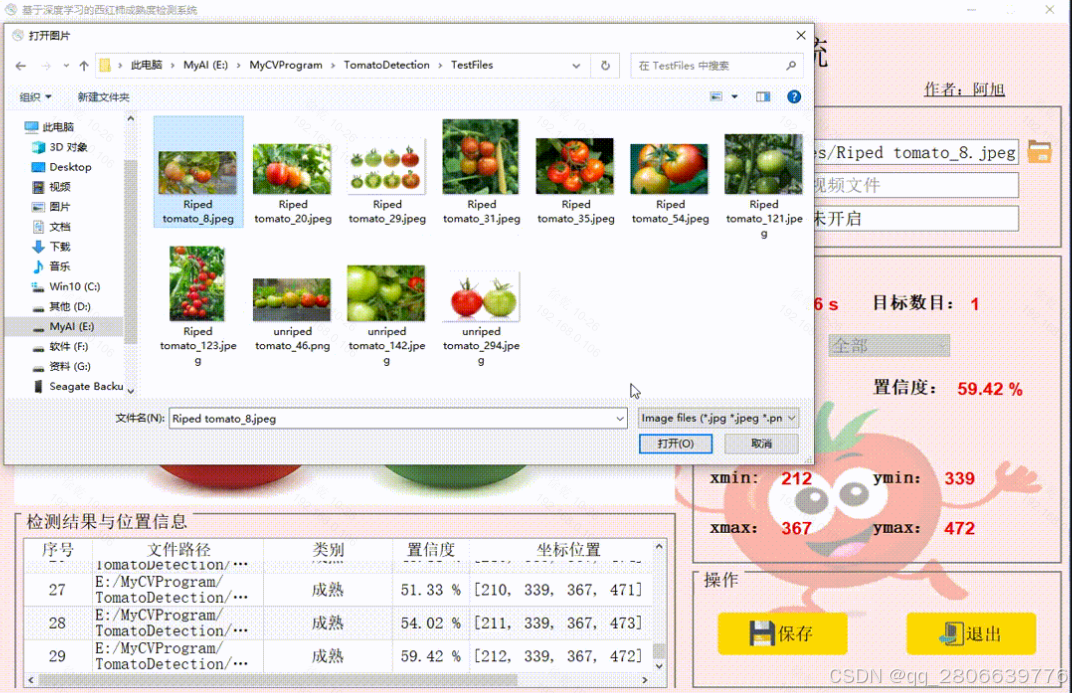Image resolution: width=1072 pixels, height=693 pixels.
Task: Refresh the TestFiles folder view
Action: coord(605,66)
